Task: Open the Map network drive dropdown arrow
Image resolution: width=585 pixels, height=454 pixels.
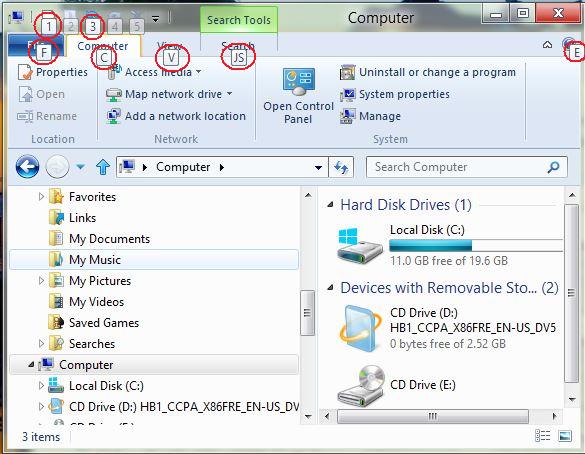Action: (x=229, y=94)
